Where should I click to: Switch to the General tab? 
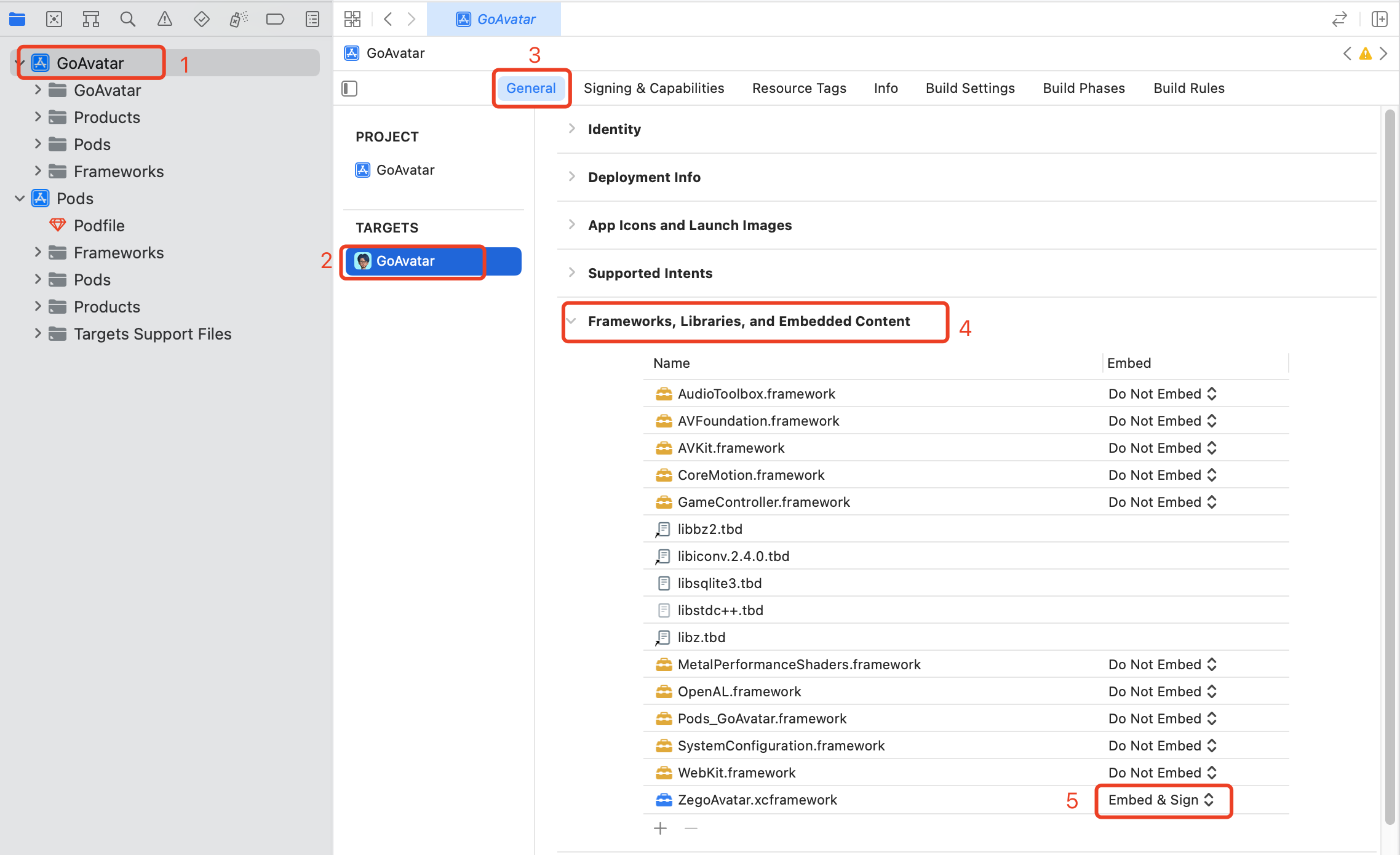531,88
